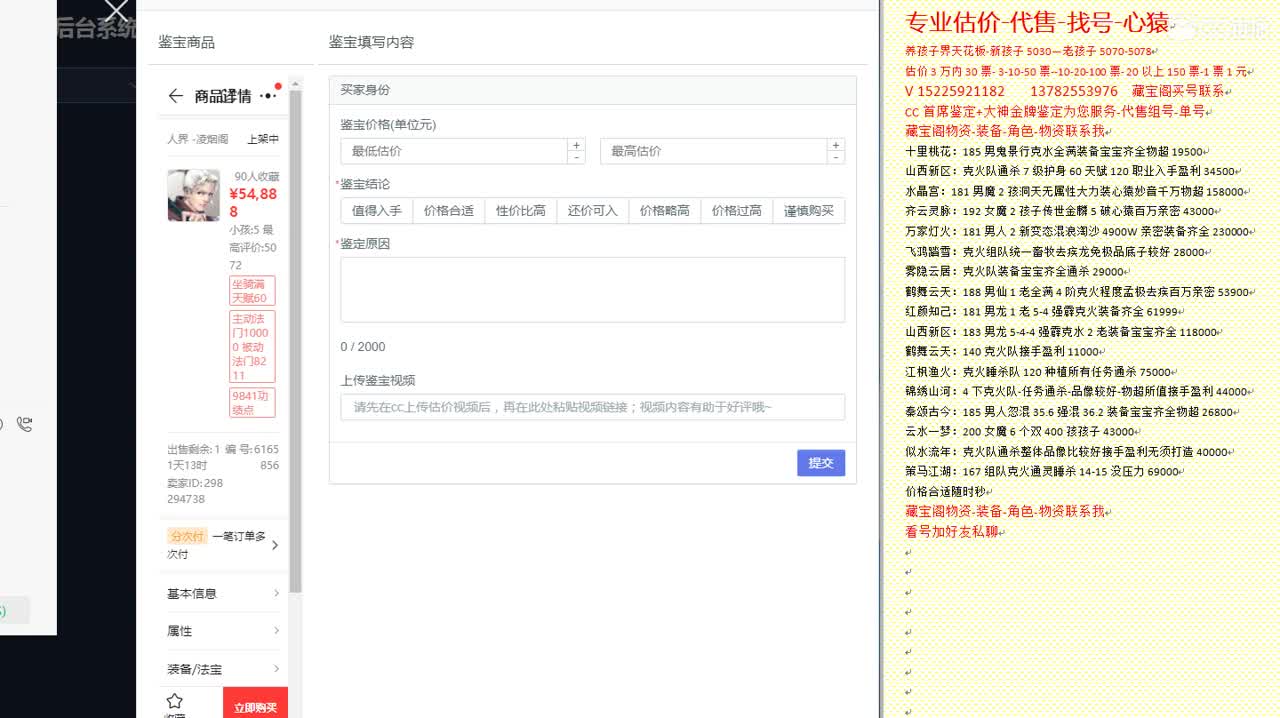1280x718 pixels.
Task: Click the product panel vertical scrollbar
Action: coord(295,340)
